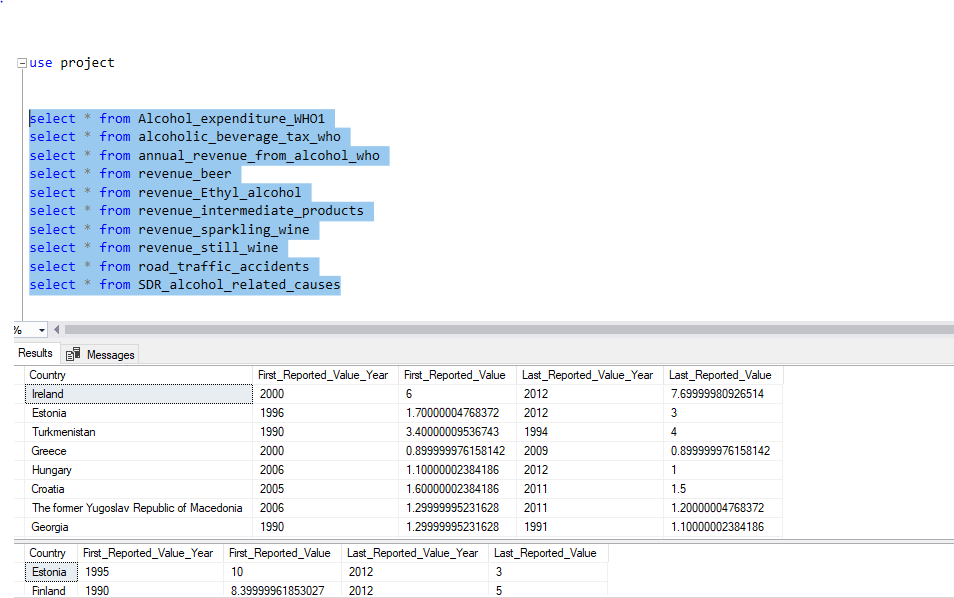Click year 1991 in Georgia row

pyautogui.click(x=590, y=527)
